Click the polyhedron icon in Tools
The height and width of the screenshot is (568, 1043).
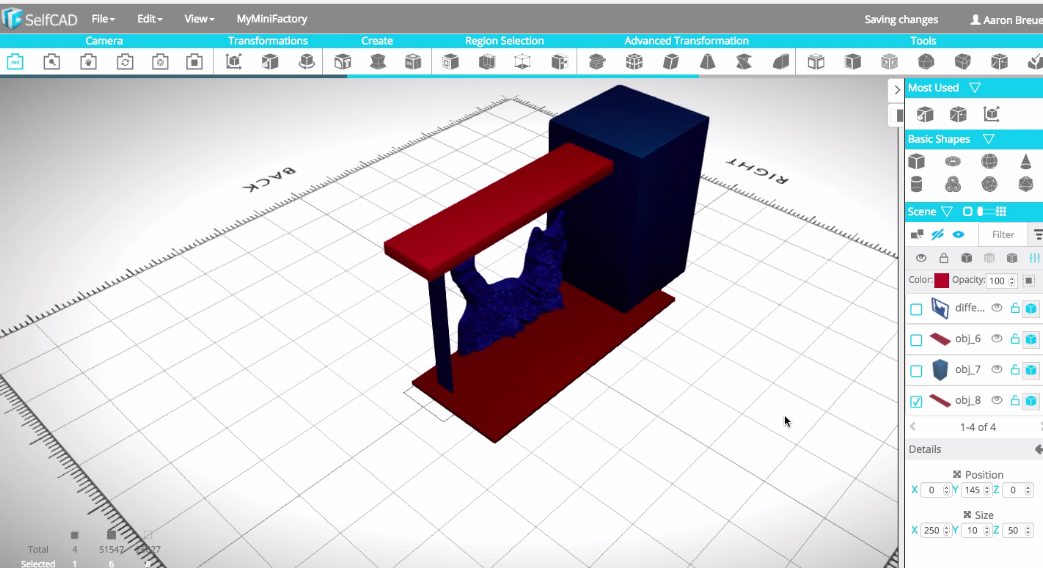point(926,62)
